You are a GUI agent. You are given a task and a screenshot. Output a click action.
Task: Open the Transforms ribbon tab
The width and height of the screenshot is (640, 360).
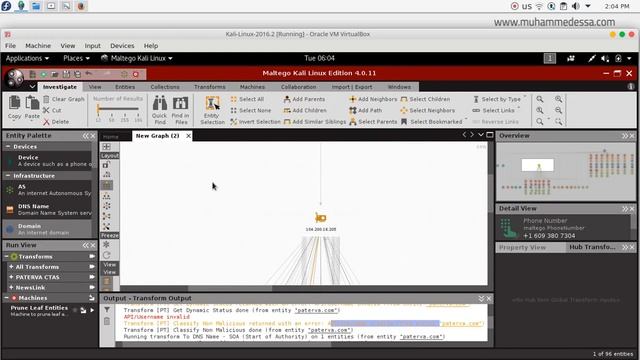(210, 87)
